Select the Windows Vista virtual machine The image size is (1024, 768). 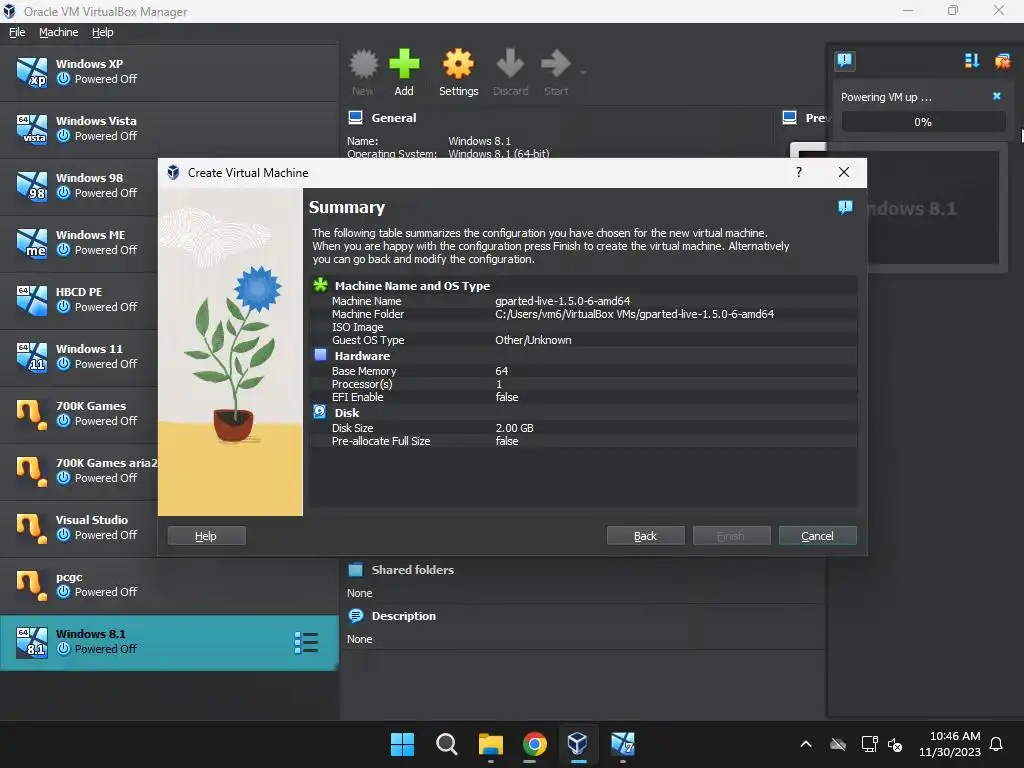tap(169, 129)
